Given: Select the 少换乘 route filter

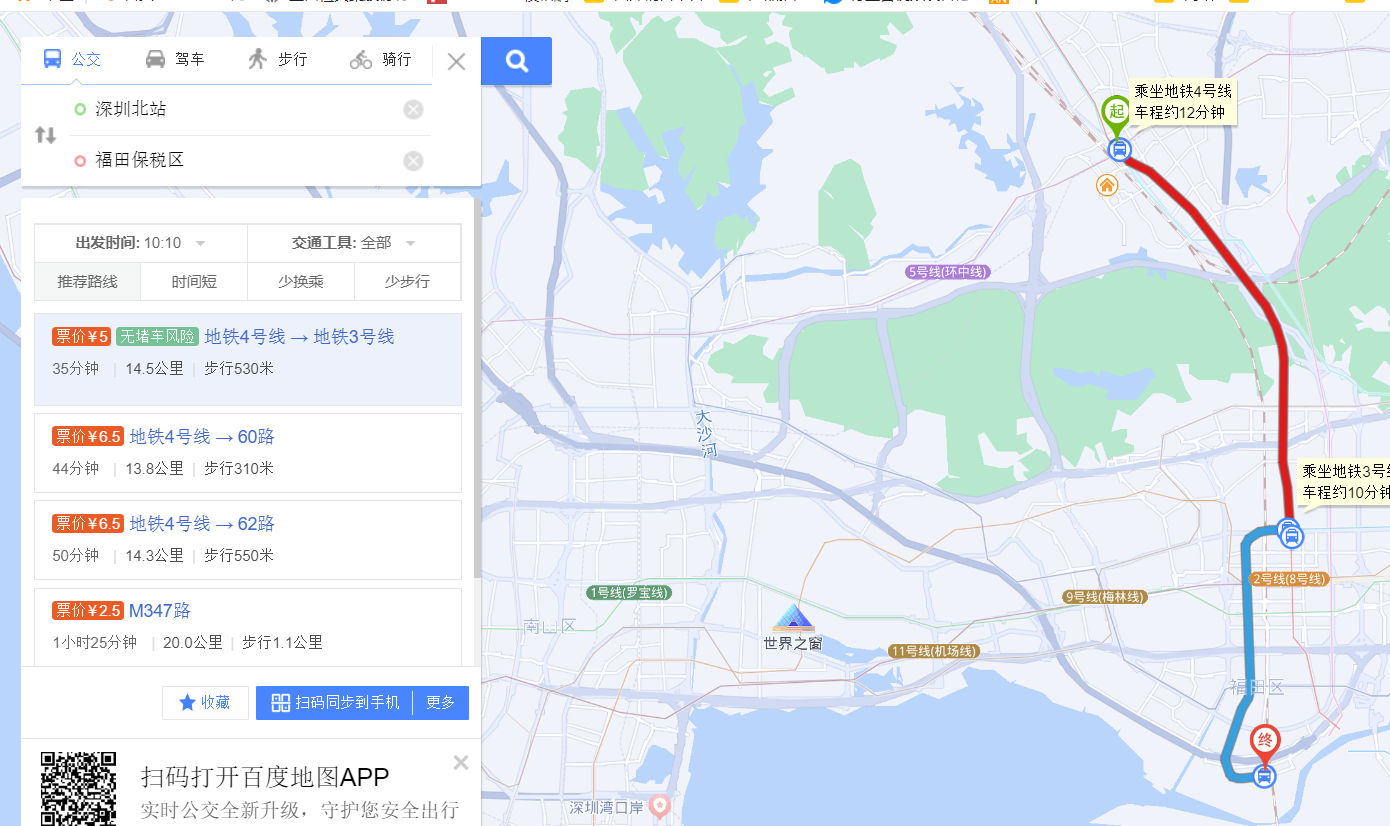Looking at the screenshot, I should [x=301, y=282].
